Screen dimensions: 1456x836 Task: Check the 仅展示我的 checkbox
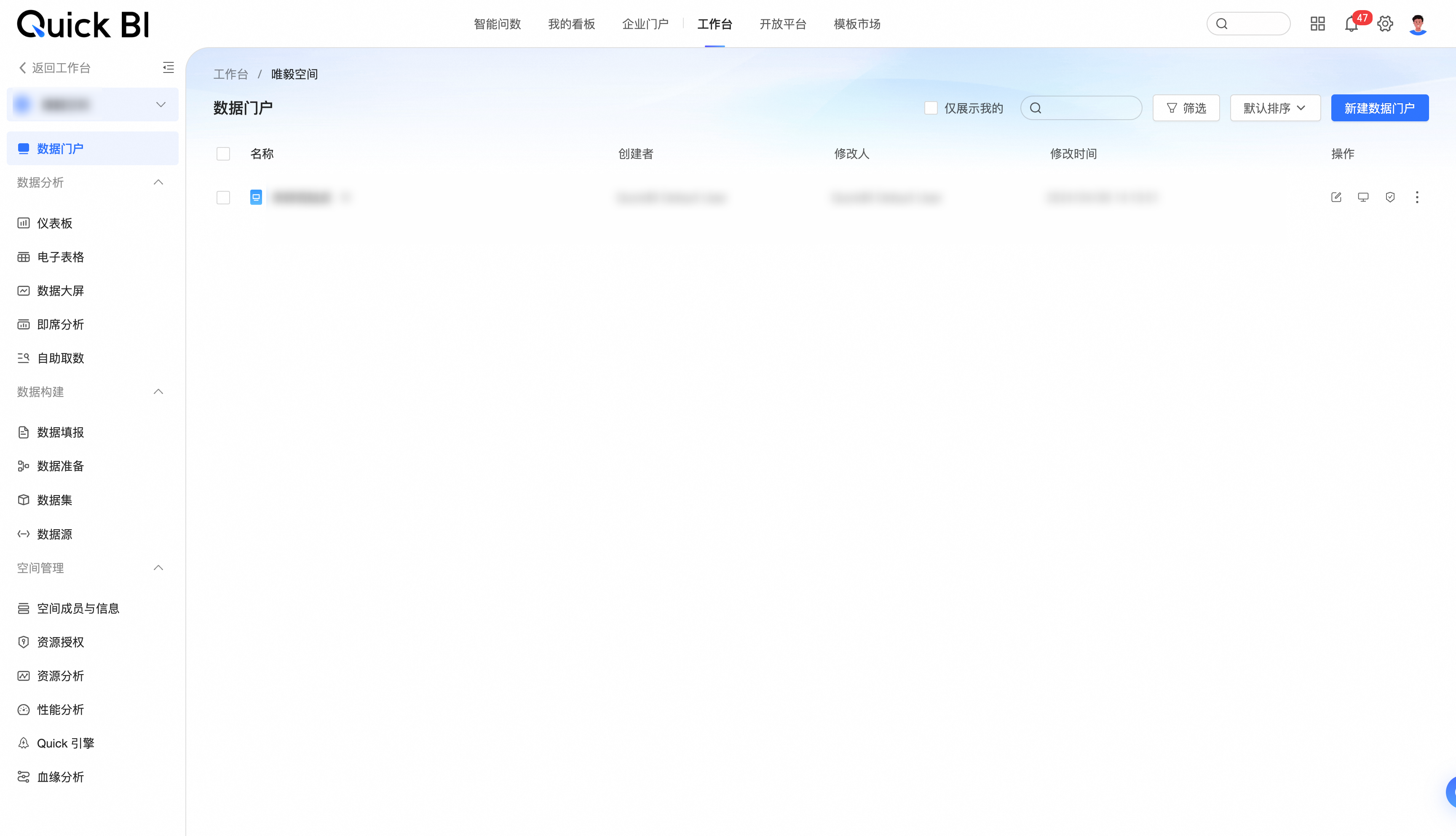pyautogui.click(x=931, y=108)
